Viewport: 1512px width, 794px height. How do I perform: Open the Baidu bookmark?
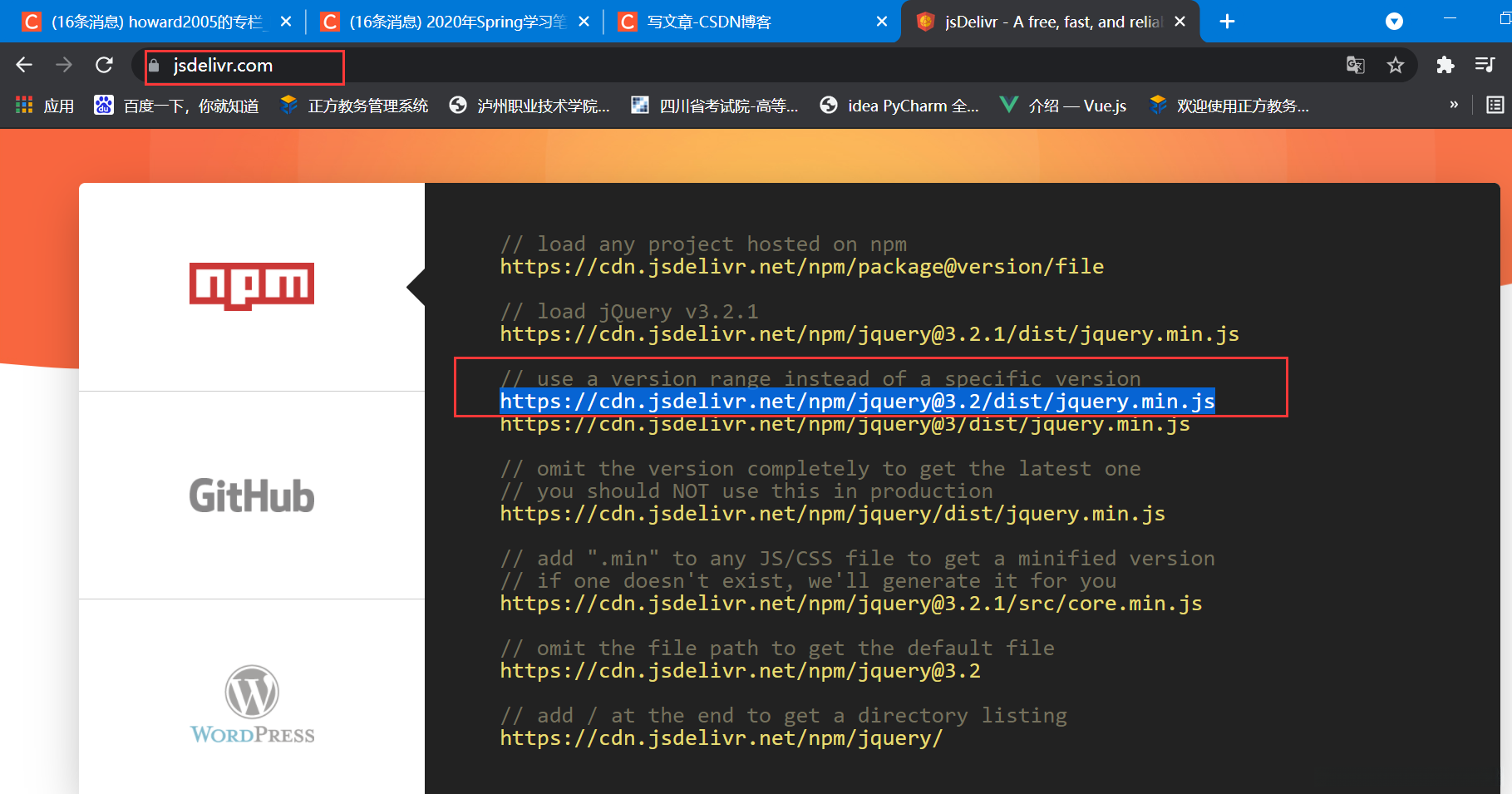(x=176, y=106)
